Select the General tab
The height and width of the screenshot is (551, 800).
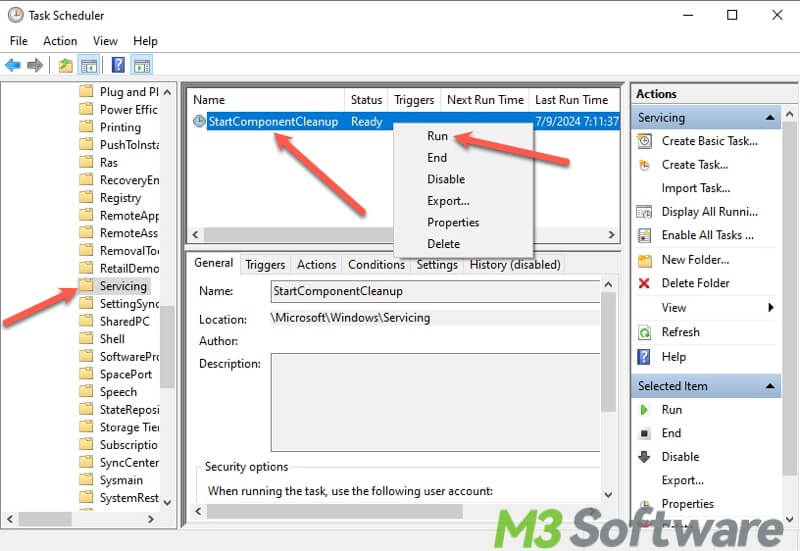[x=213, y=263]
